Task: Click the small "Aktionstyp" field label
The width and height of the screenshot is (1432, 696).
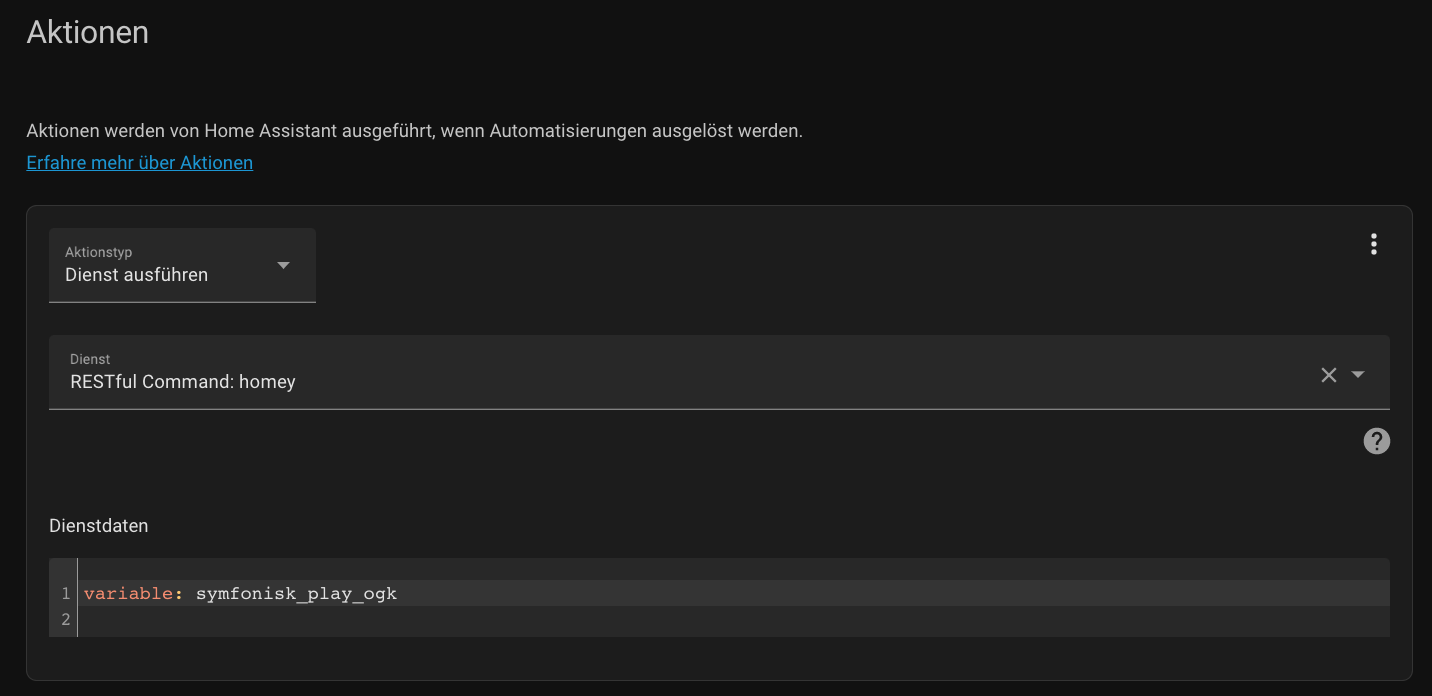Action: (98, 253)
